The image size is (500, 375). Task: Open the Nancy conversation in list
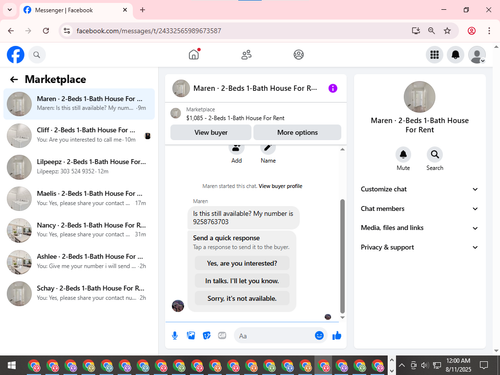click(79, 230)
